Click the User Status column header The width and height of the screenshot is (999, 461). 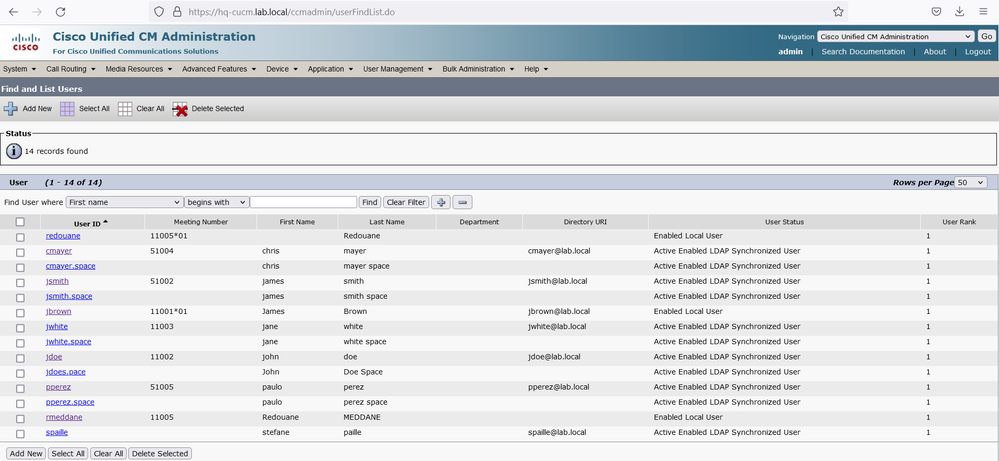point(784,222)
